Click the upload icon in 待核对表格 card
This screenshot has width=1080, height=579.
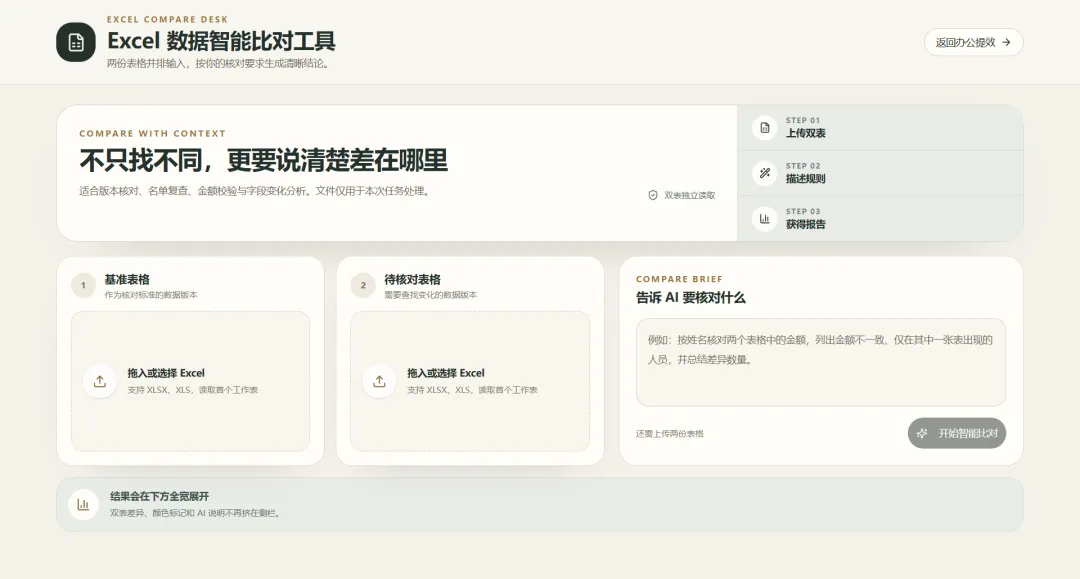click(x=380, y=381)
